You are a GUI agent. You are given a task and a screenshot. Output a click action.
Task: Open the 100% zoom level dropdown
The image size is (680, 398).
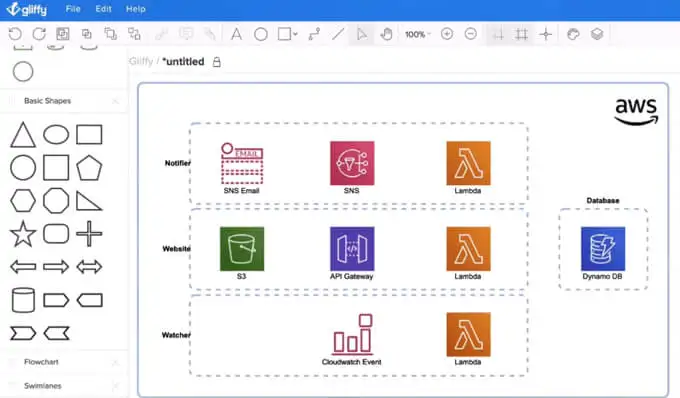click(x=418, y=34)
